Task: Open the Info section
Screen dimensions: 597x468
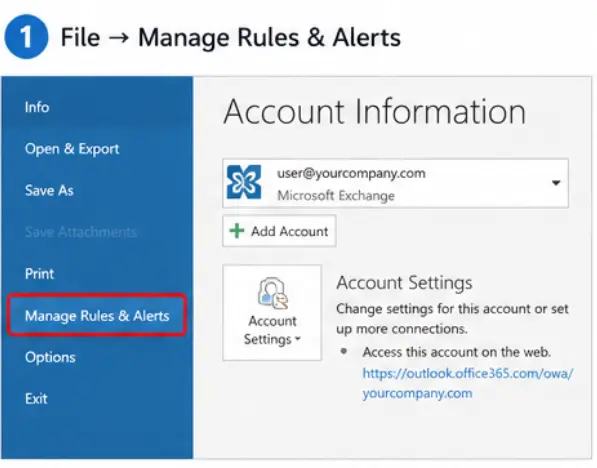Action: (x=37, y=107)
